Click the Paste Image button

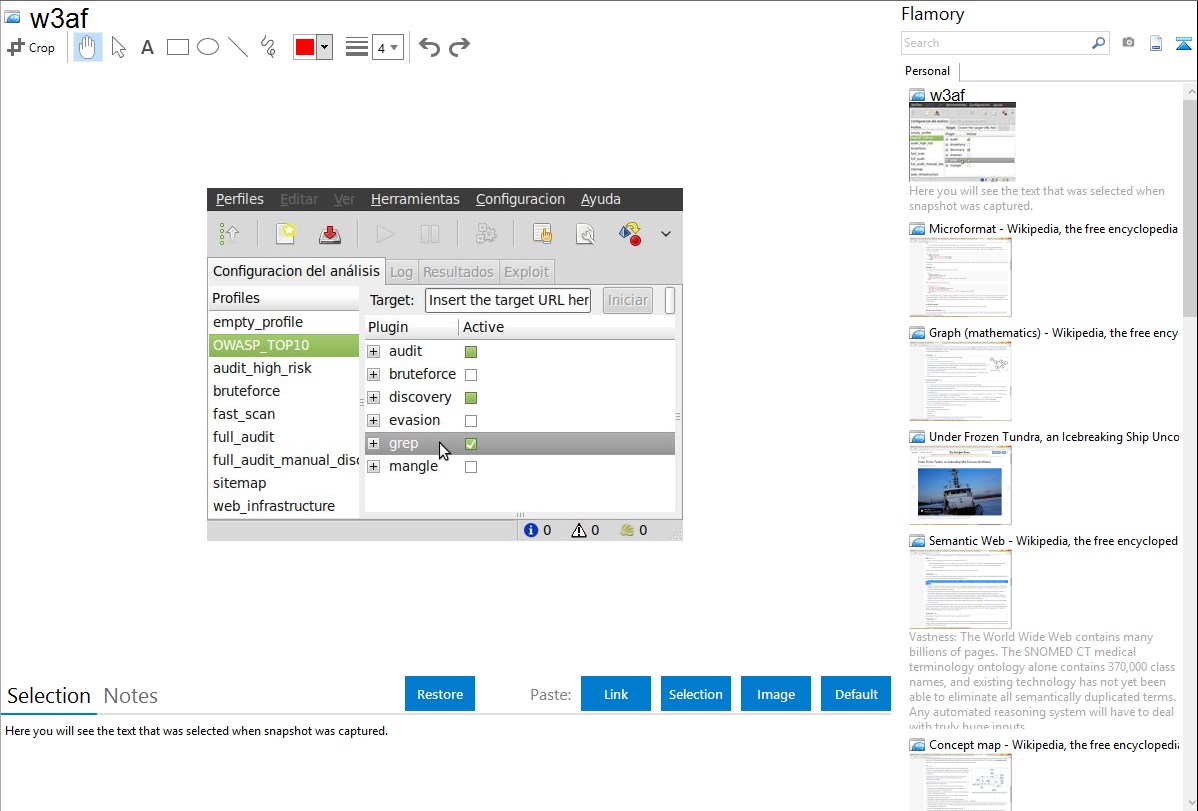coord(775,694)
